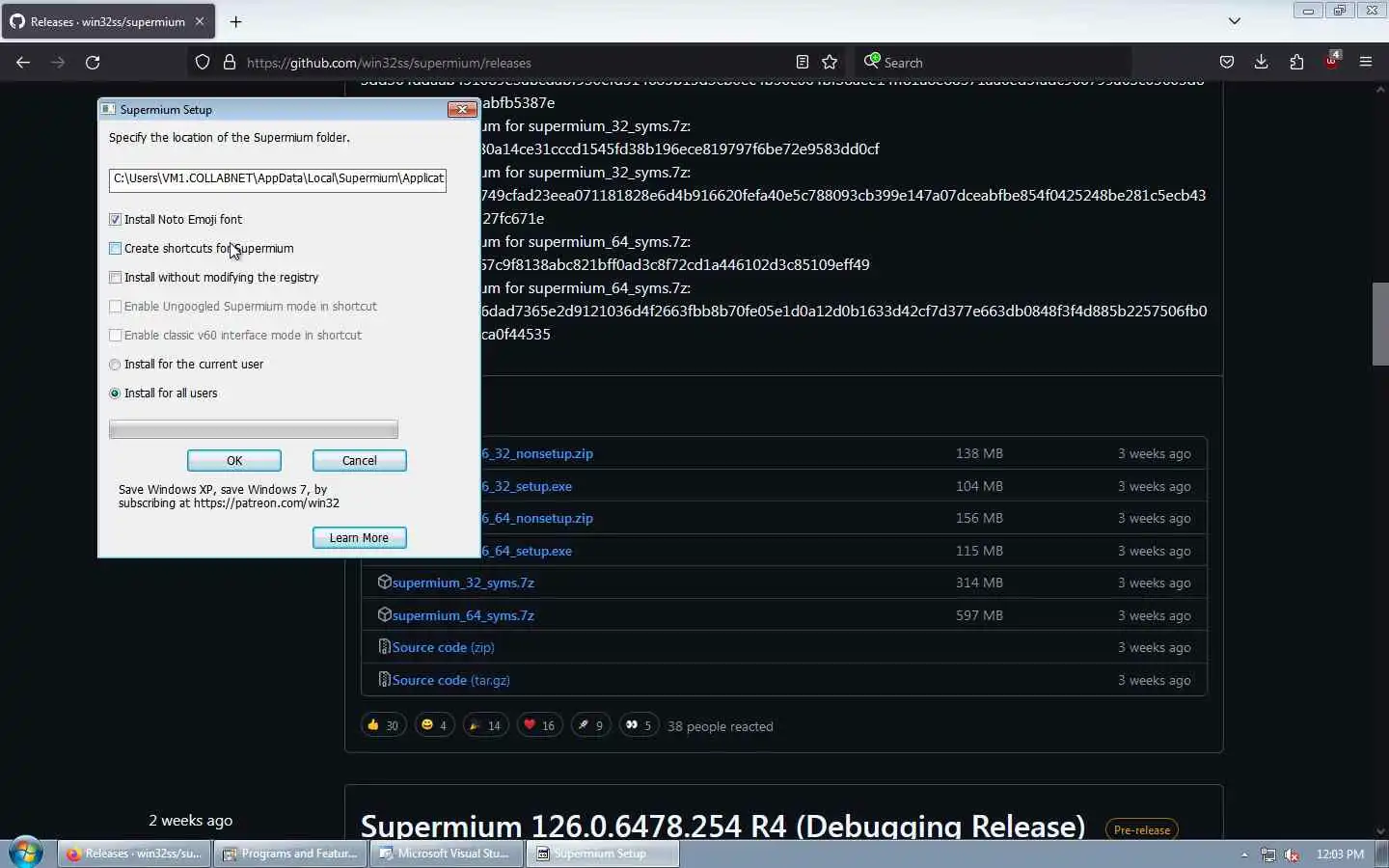Reload the GitHub releases page
This screenshot has height=868, width=1389.
pyautogui.click(x=93, y=63)
